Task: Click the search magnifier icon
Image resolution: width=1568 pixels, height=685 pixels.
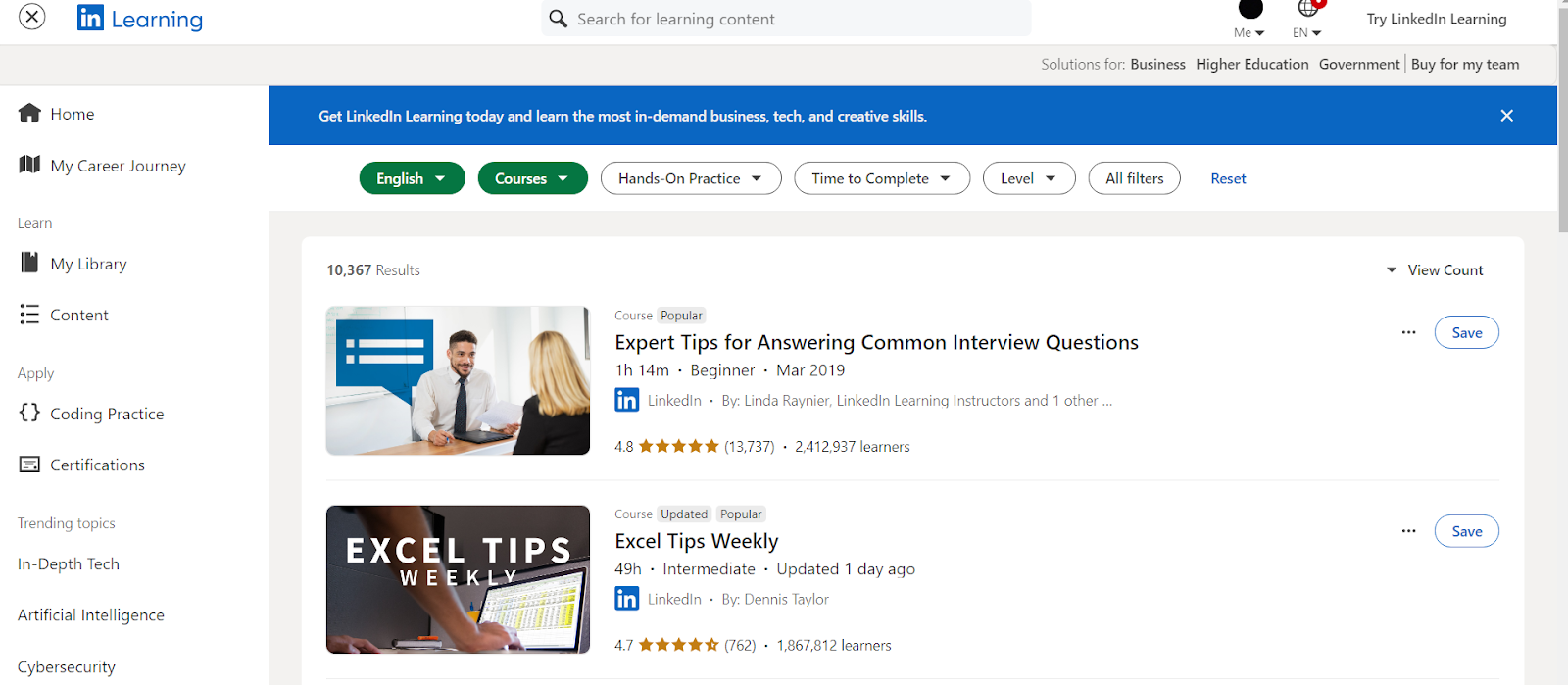Action: (559, 19)
